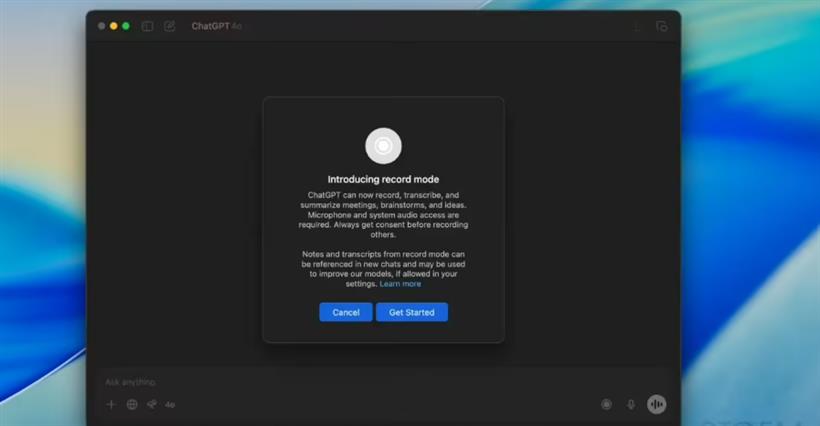Enable web search globe icon
The image size is (820, 426).
point(132,404)
